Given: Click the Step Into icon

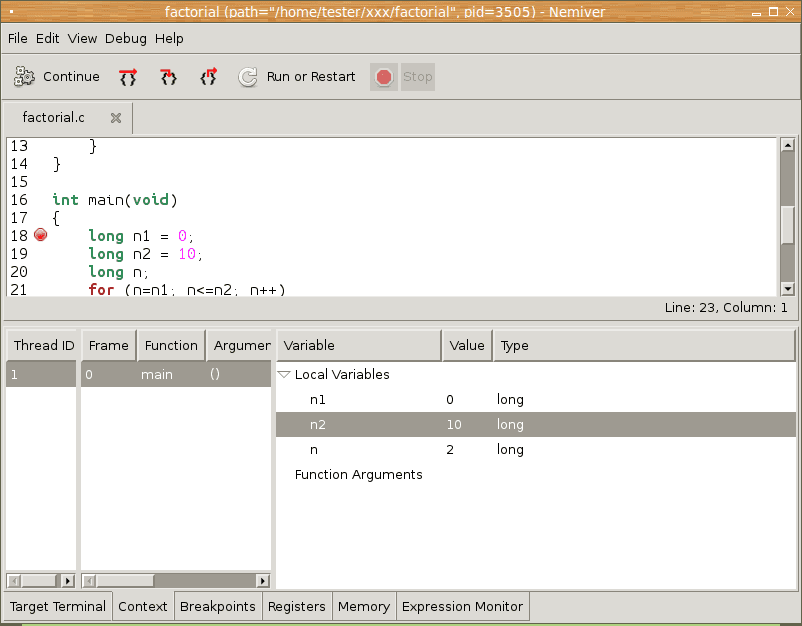Looking at the screenshot, I should pyautogui.click(x=168, y=77).
